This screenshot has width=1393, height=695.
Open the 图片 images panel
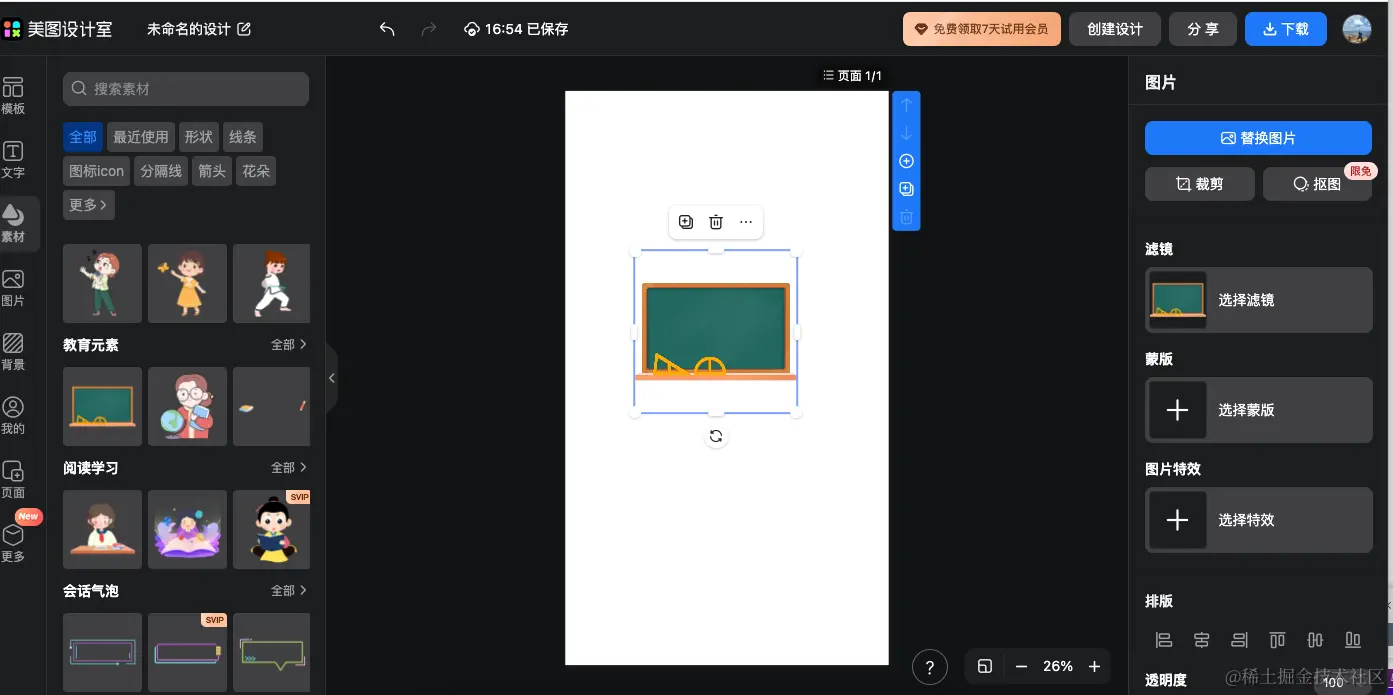pyautogui.click(x=14, y=287)
